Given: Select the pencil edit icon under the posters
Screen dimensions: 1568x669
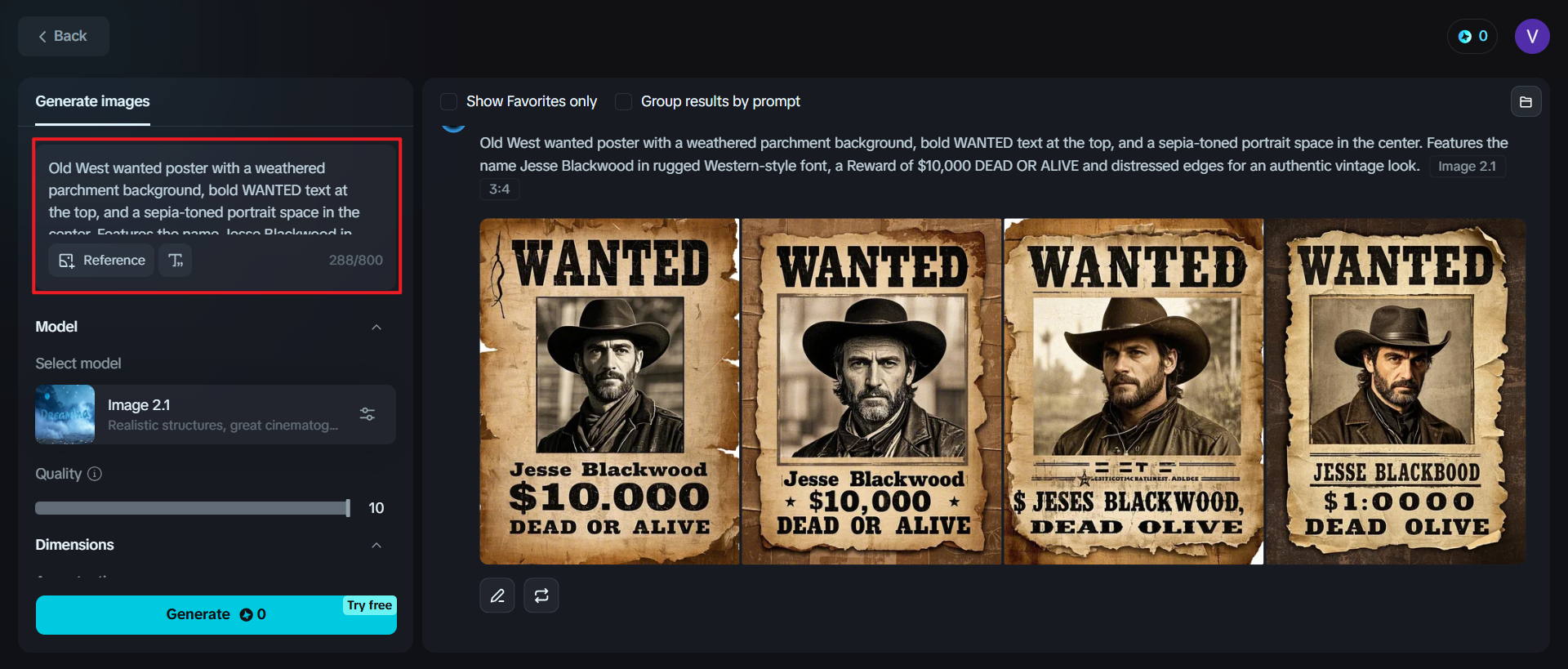Looking at the screenshot, I should click(497, 595).
